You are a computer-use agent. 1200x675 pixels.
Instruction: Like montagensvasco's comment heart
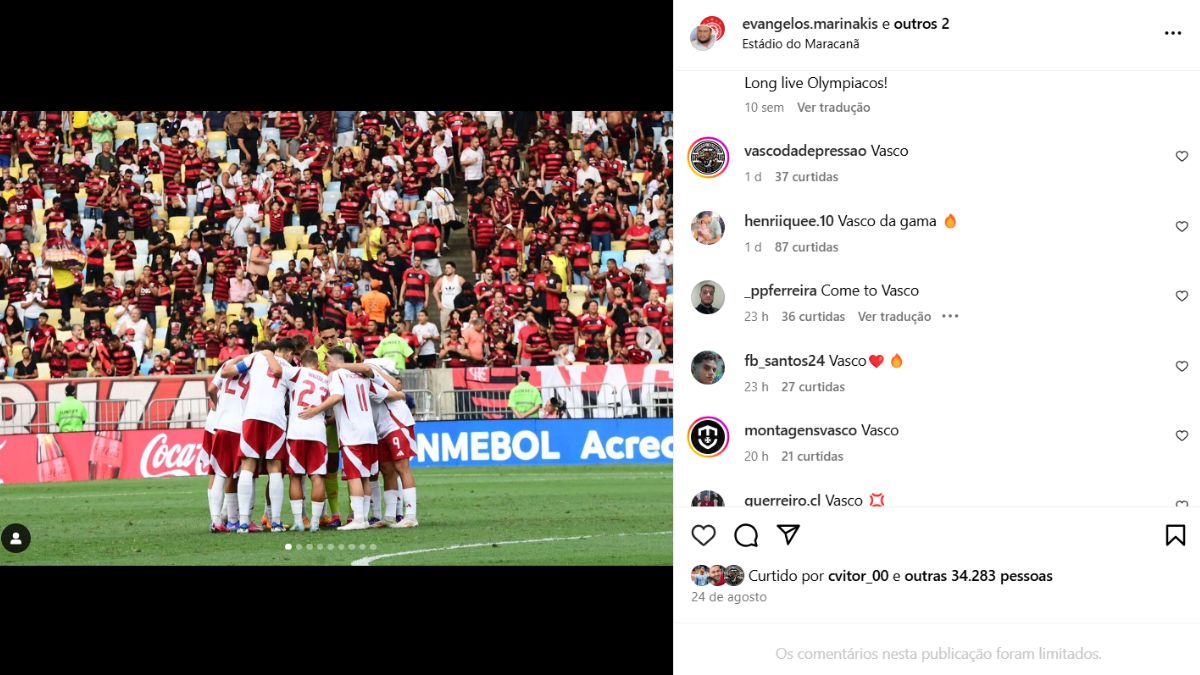pyautogui.click(x=1181, y=436)
